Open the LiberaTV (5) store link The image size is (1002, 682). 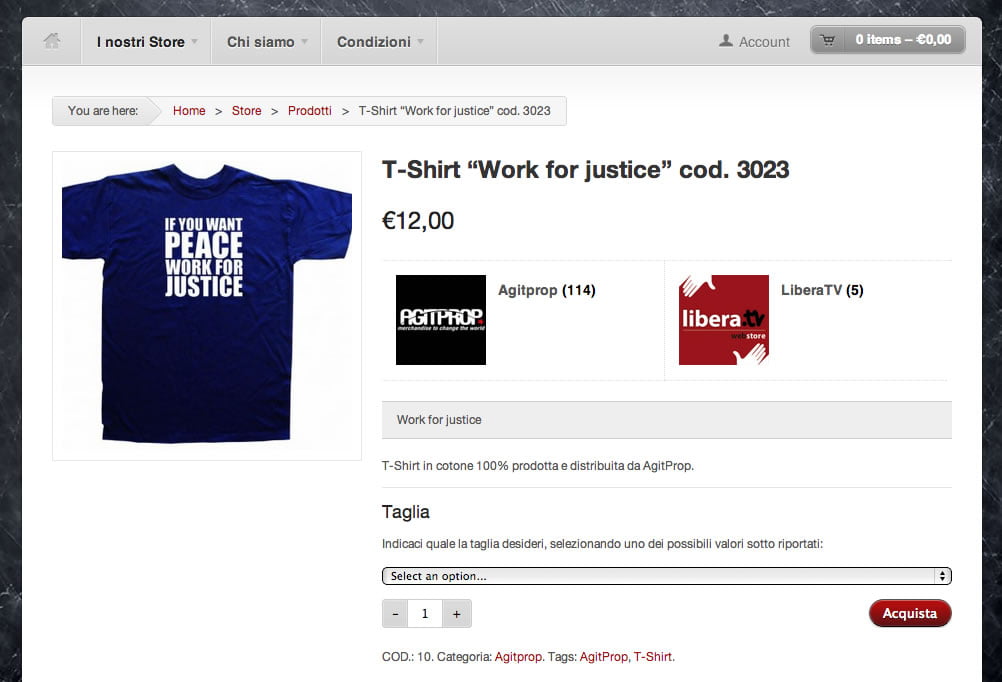(x=822, y=290)
